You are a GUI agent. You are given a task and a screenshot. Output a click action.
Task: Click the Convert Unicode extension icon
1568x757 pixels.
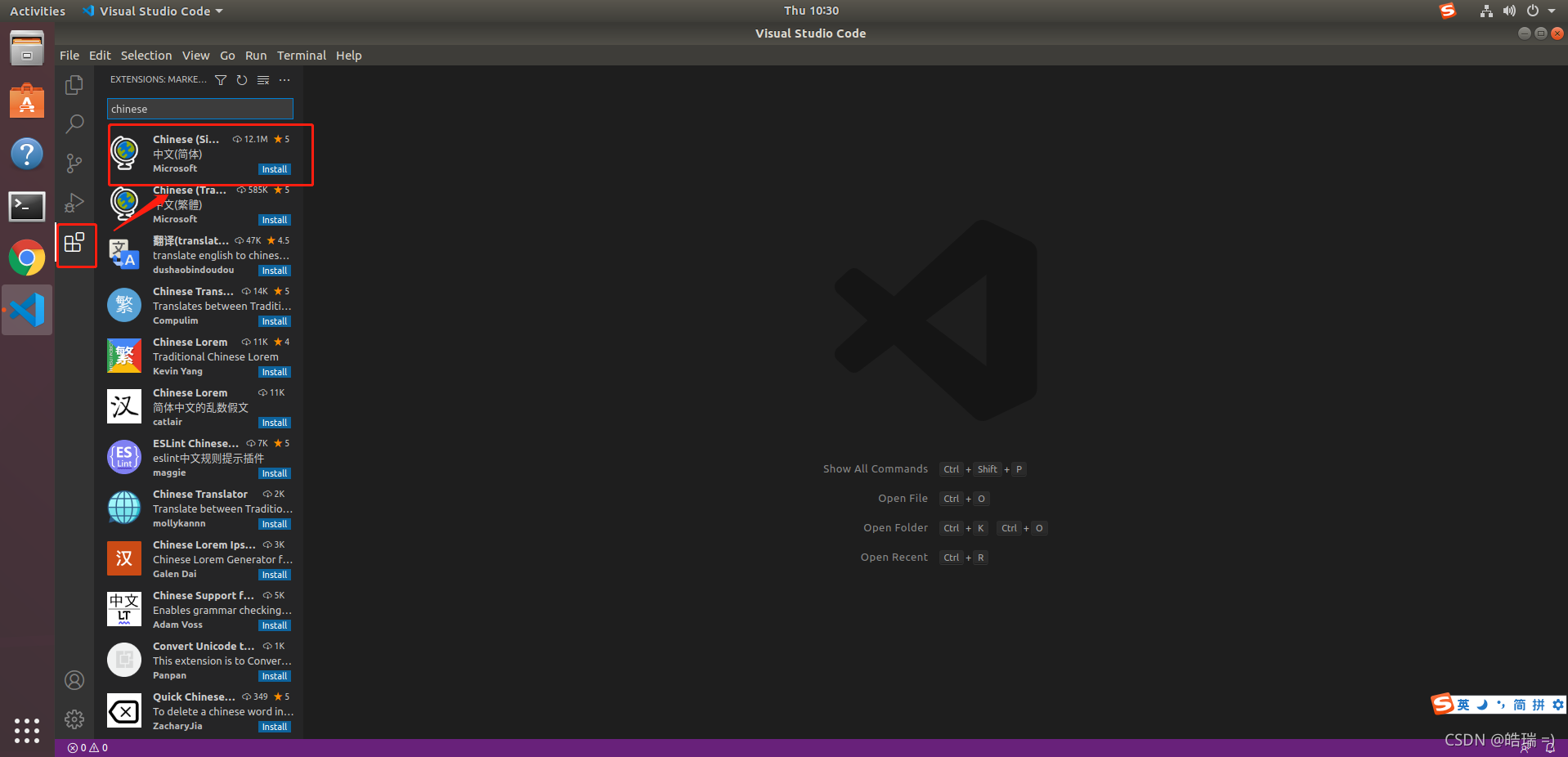click(124, 660)
